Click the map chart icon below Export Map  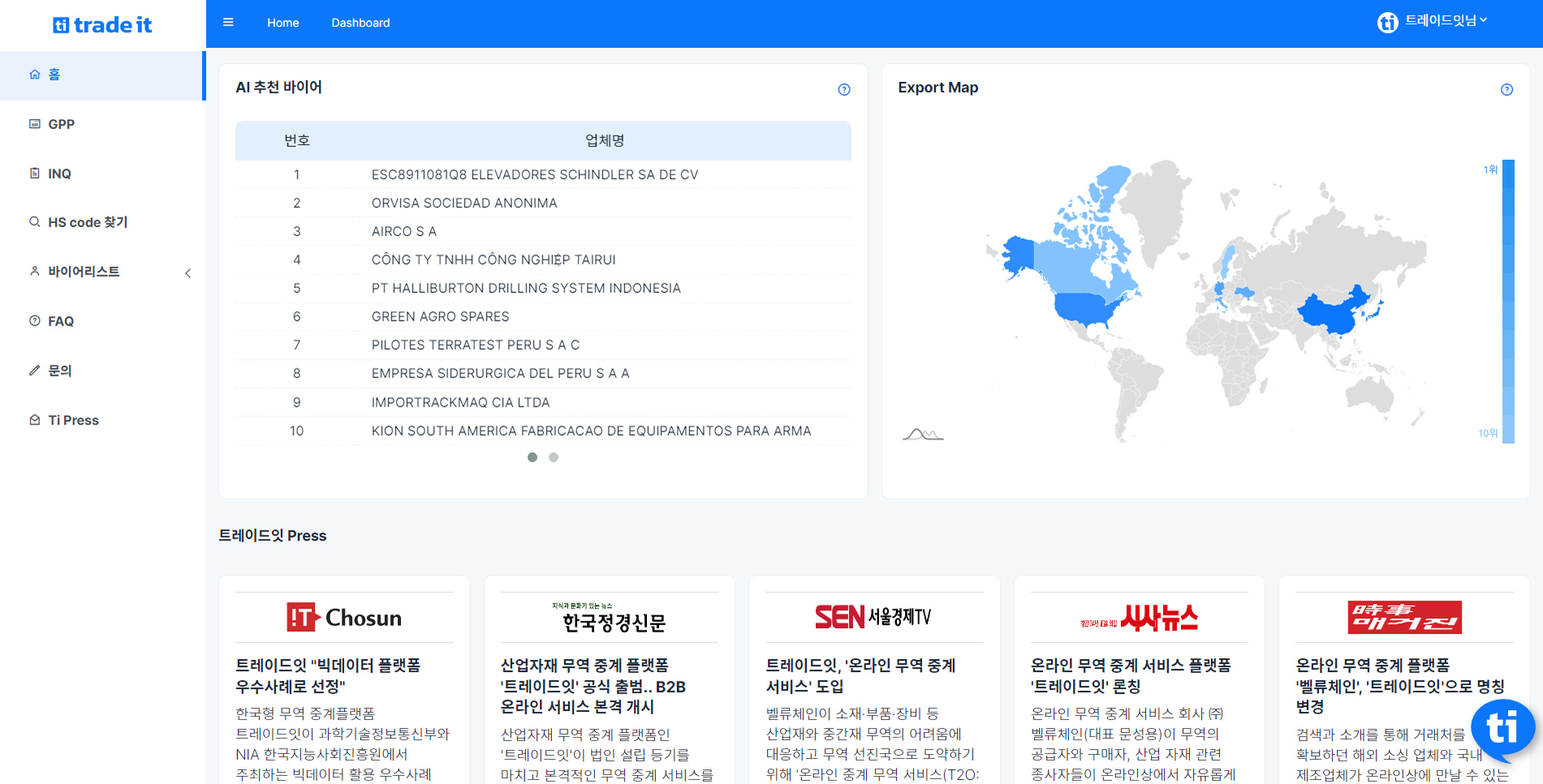pos(923,435)
